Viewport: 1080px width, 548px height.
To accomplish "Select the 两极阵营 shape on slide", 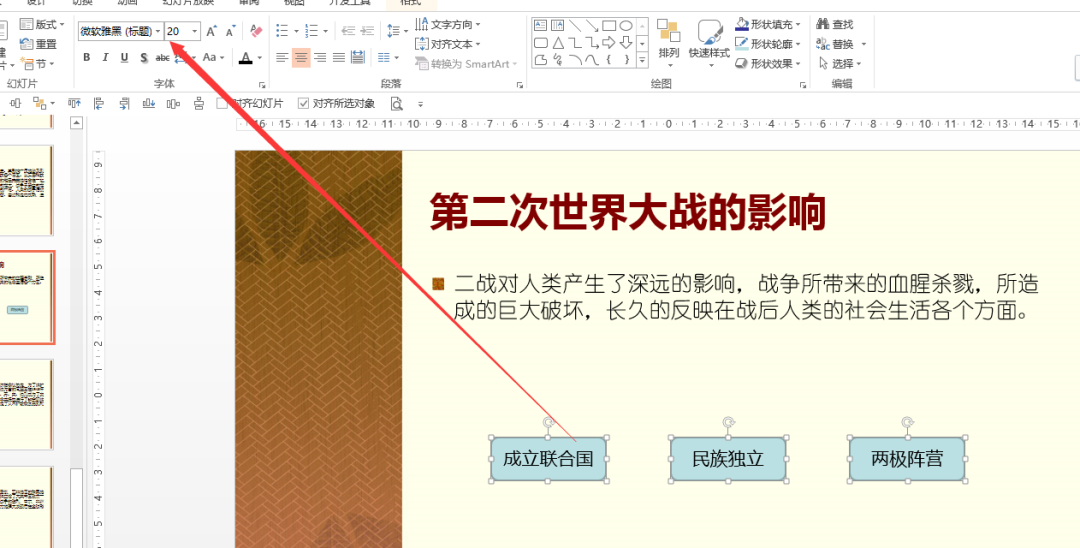I will 907,459.
